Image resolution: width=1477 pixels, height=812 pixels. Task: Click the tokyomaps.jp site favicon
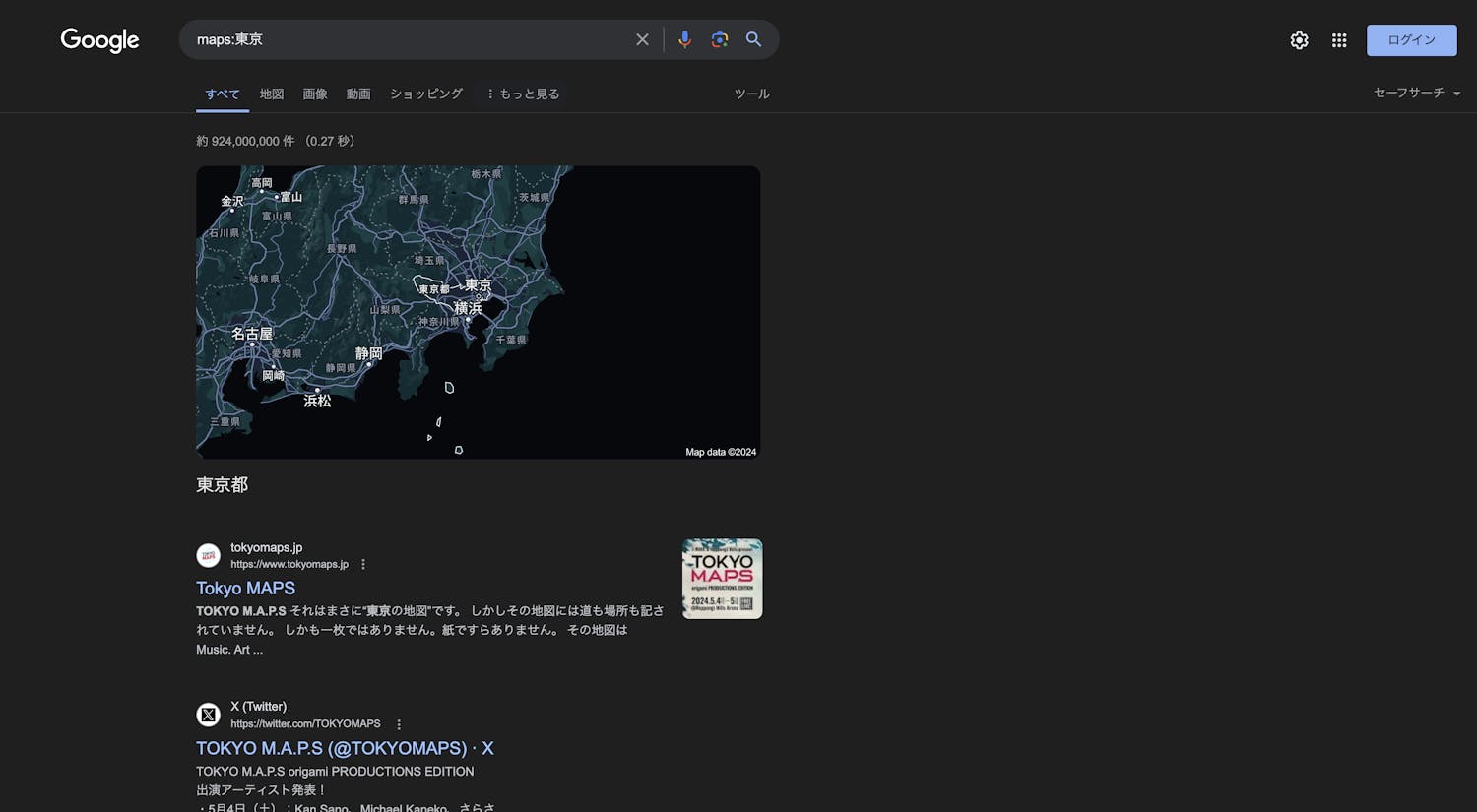tap(208, 555)
